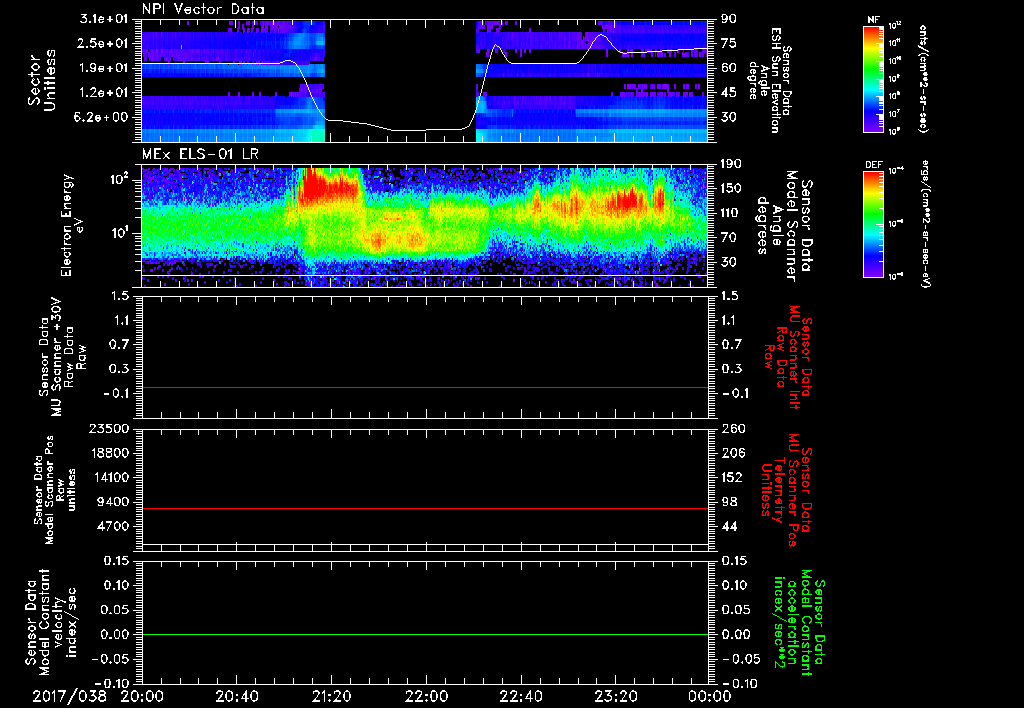The image size is (1024, 708).
Task: Click the 22:00 time axis label
Action: tap(426, 696)
